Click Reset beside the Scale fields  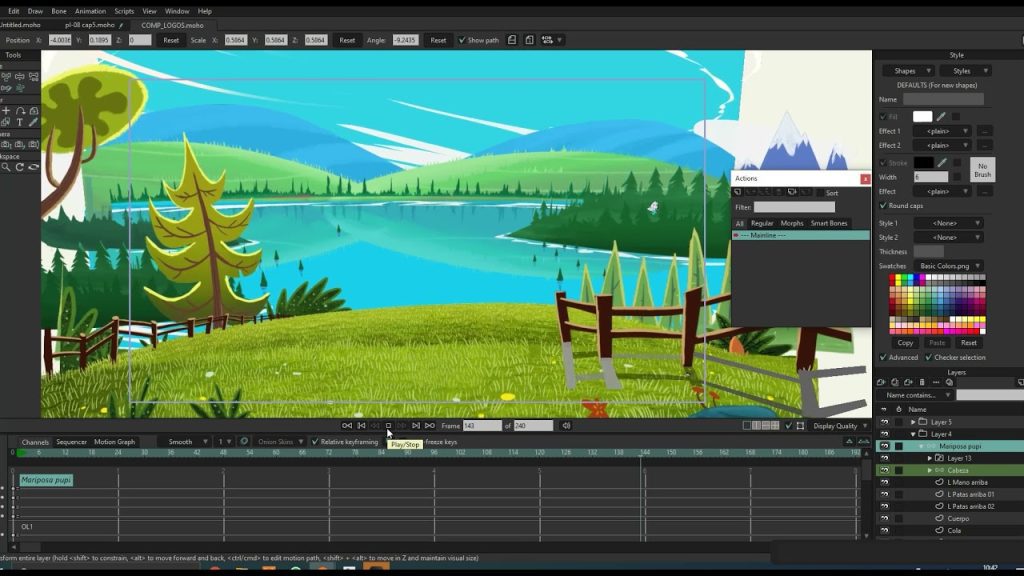tap(347, 40)
